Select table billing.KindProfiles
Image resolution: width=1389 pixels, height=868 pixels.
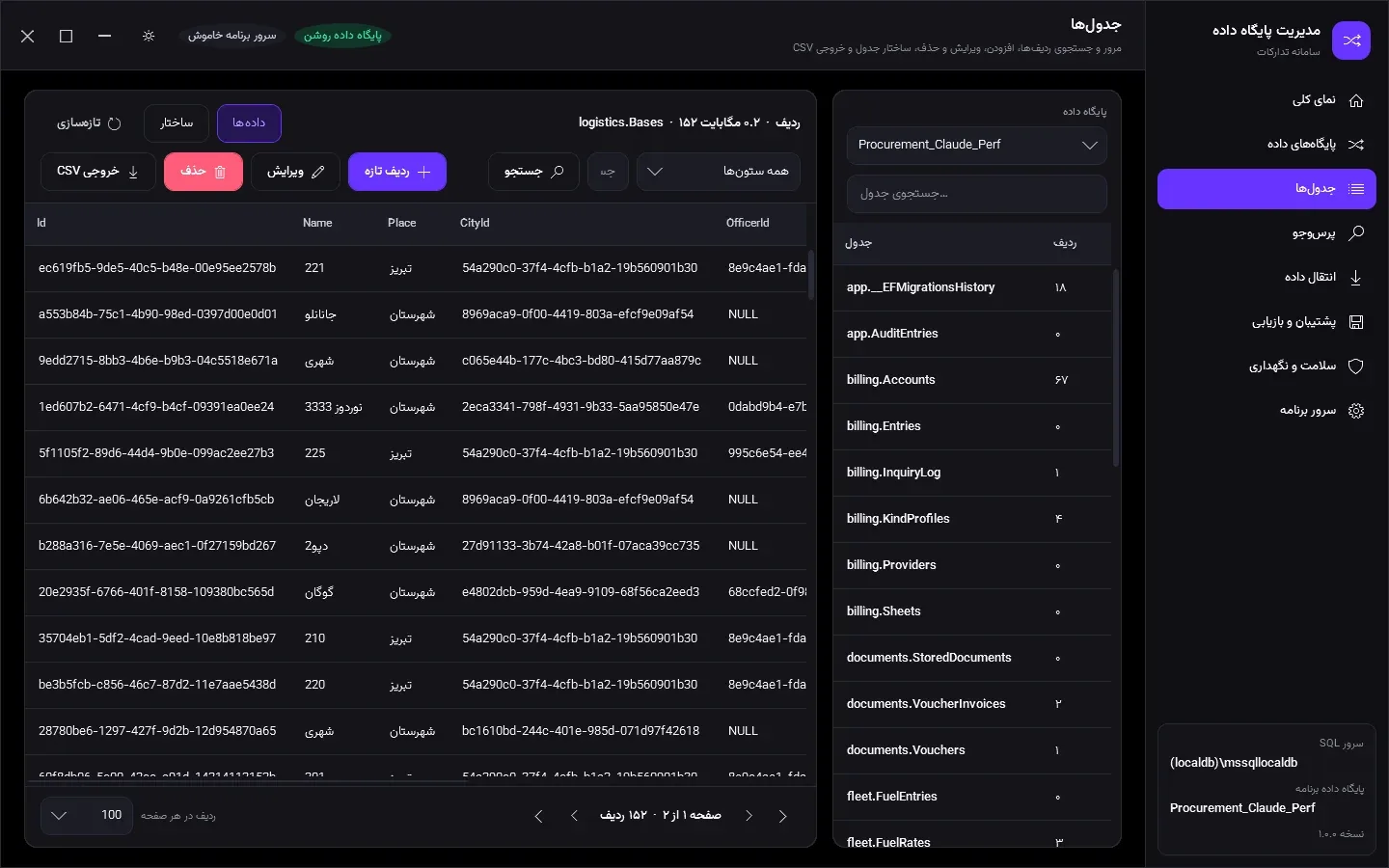pyautogui.click(x=972, y=519)
